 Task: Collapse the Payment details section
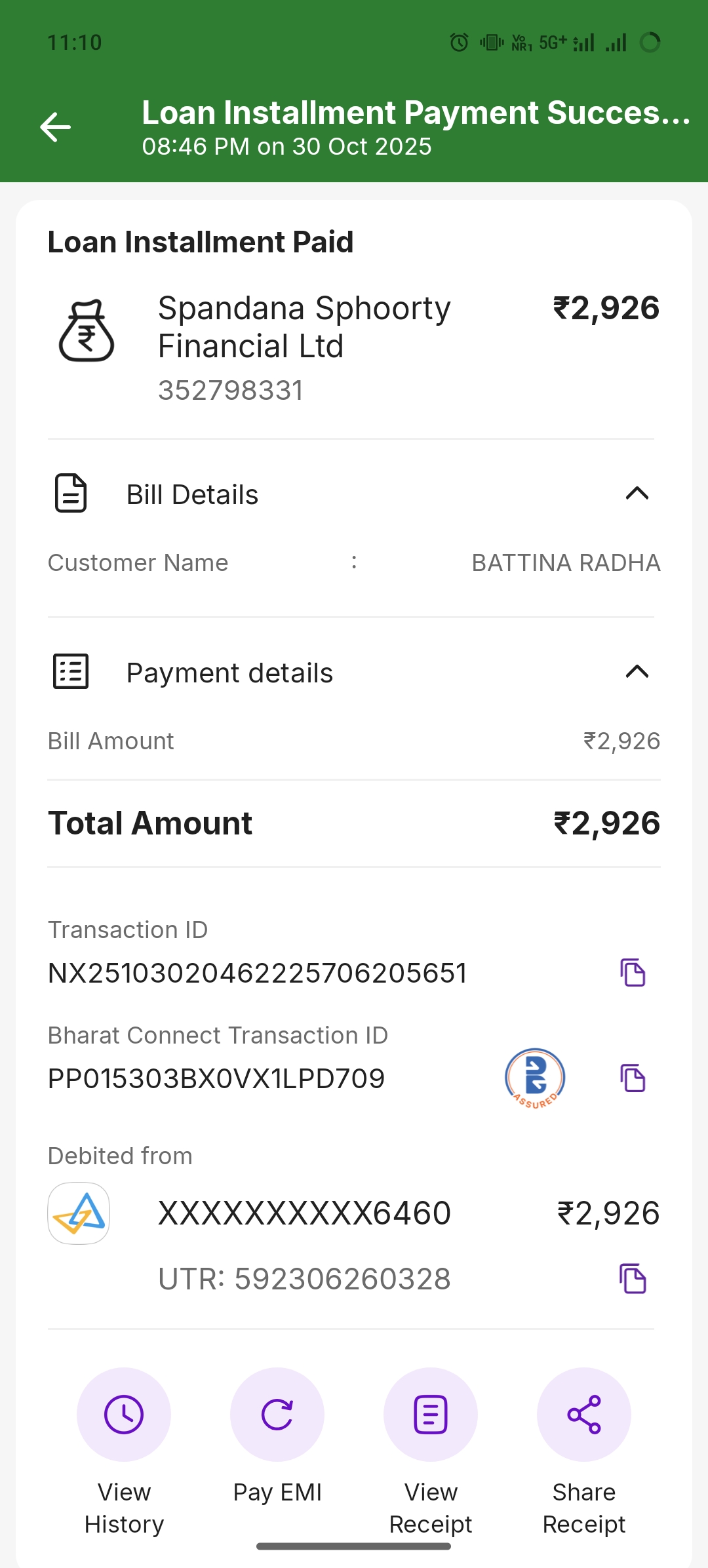click(637, 672)
